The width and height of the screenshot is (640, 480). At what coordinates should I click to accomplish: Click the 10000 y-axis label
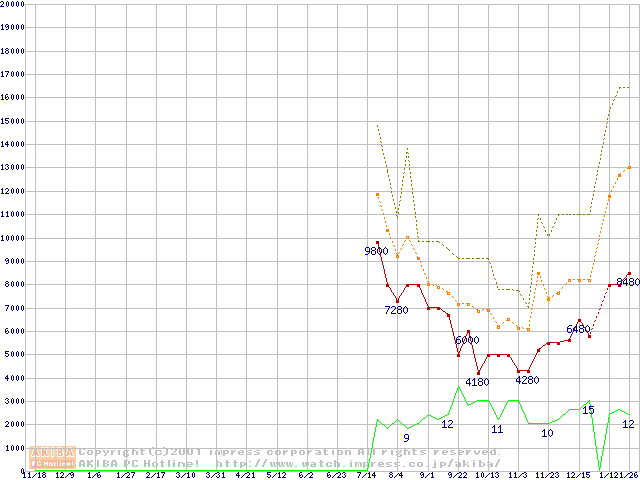pos(12,238)
